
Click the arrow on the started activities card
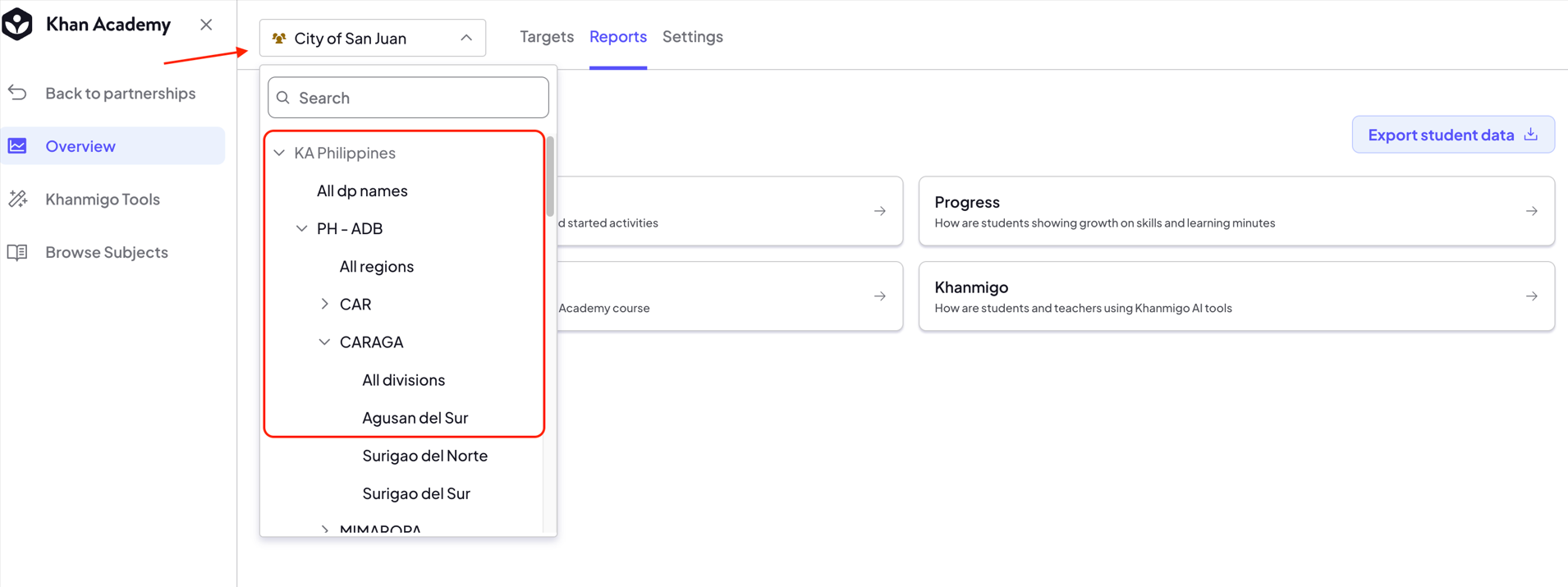[880, 211]
